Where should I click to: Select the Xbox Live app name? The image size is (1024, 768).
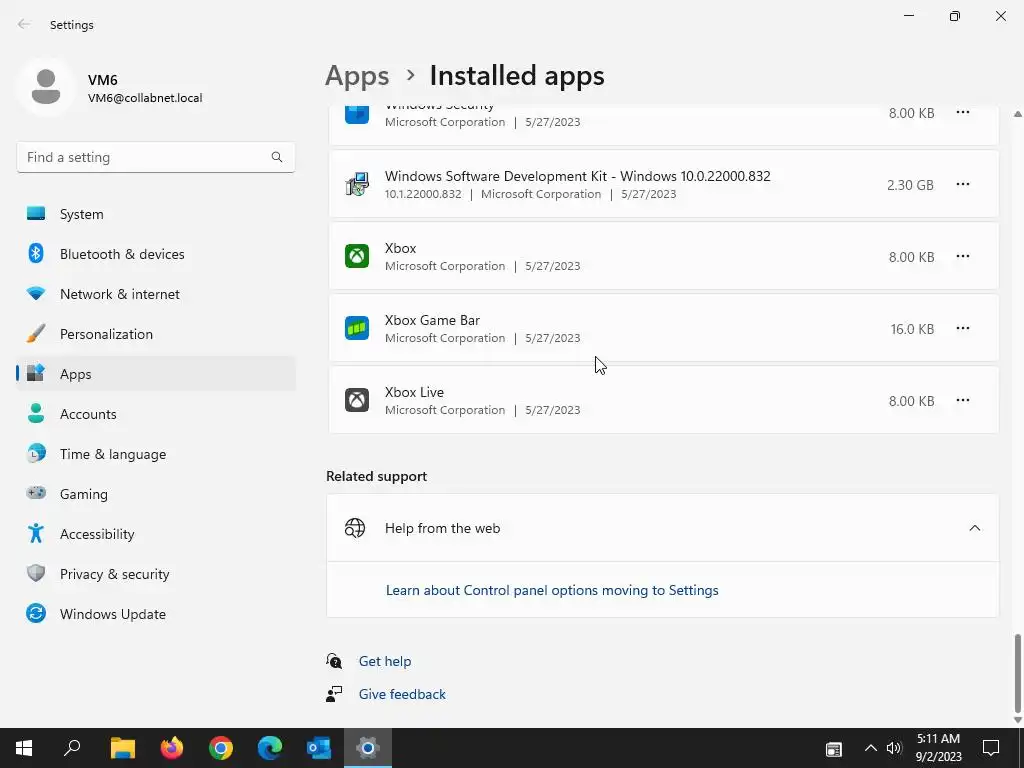click(x=414, y=392)
